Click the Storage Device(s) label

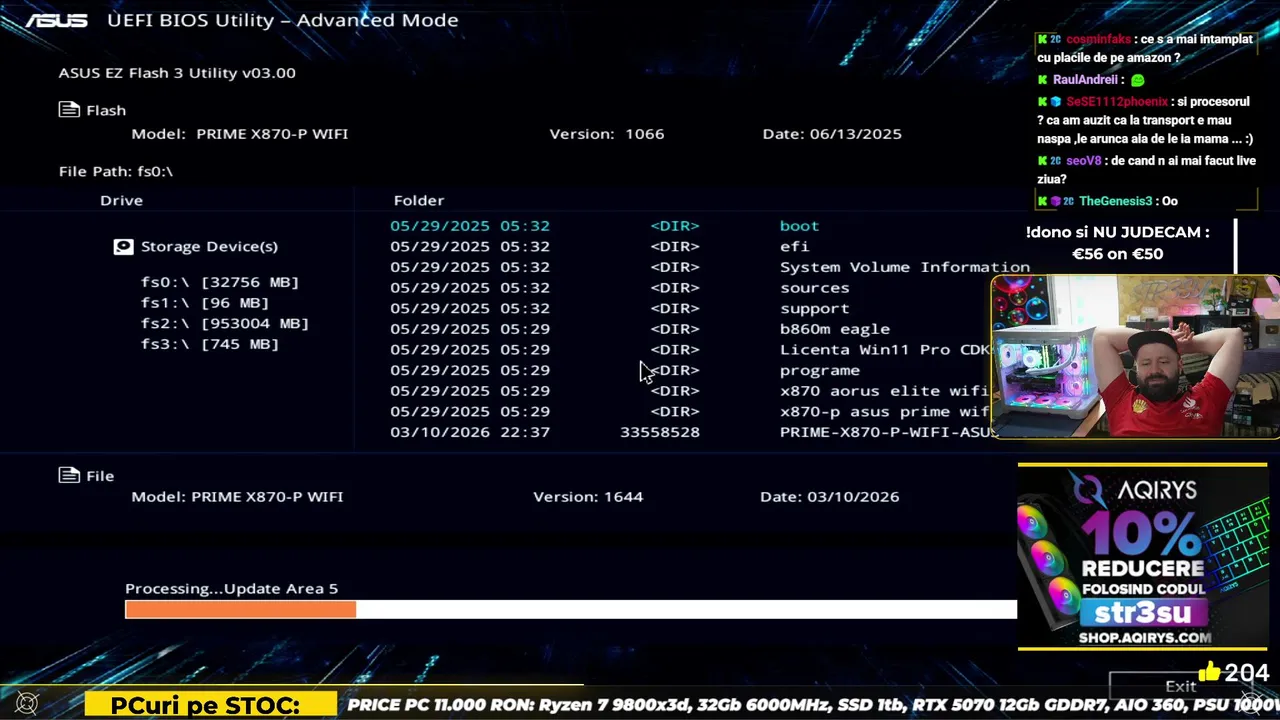(x=209, y=246)
